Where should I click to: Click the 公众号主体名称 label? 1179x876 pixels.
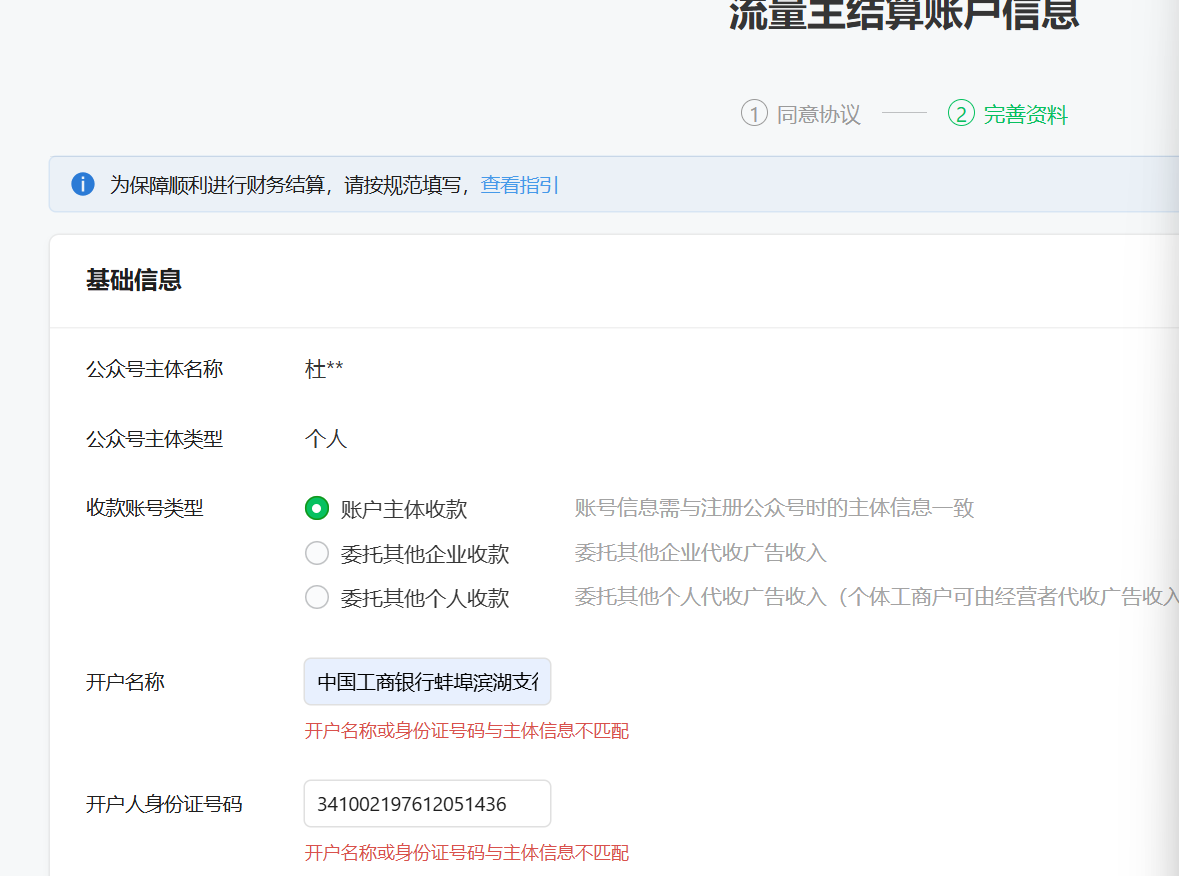click(x=154, y=369)
